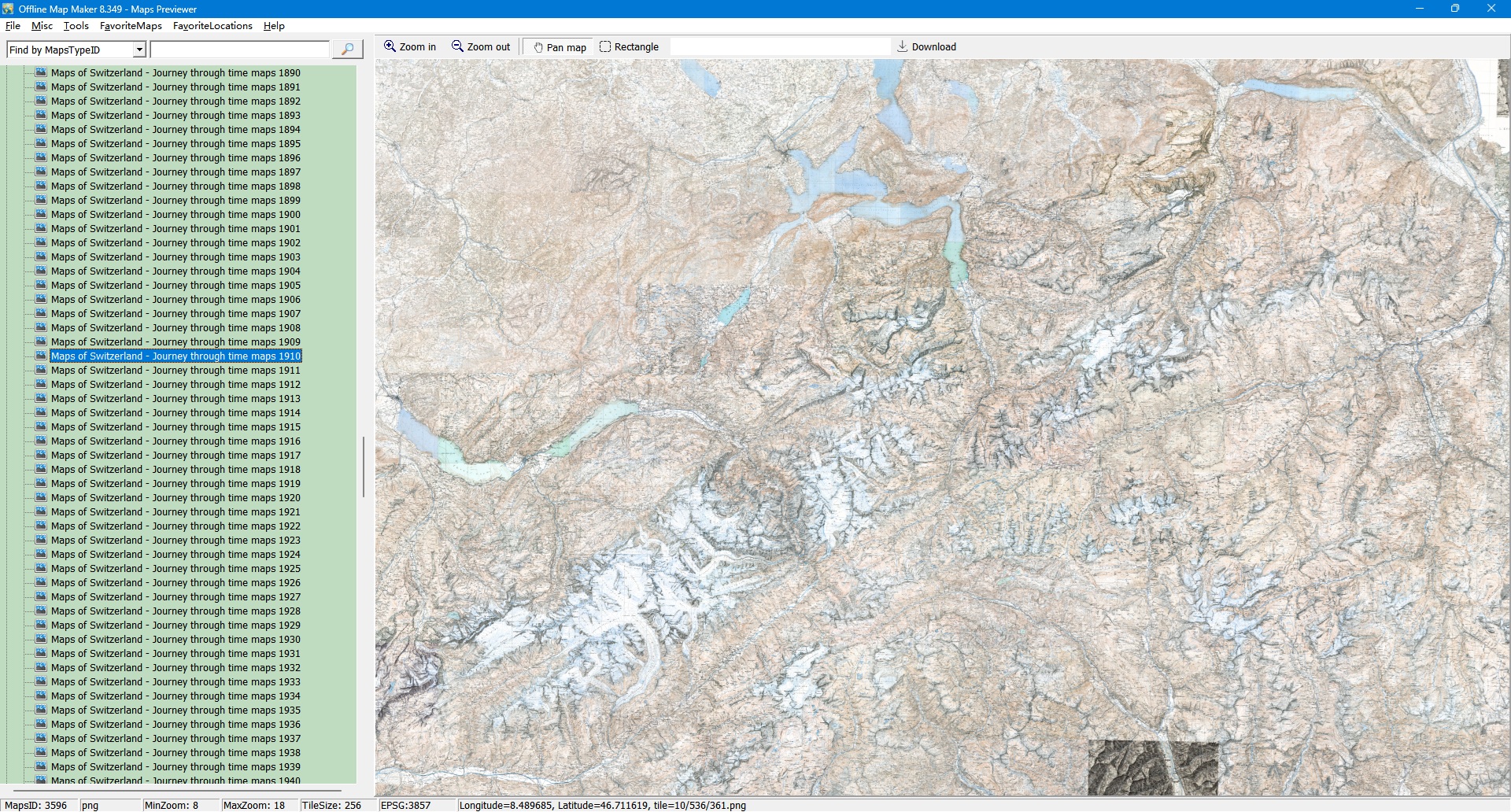Image resolution: width=1511 pixels, height=812 pixels.
Task: Click the Offline Map Maker title bar icon
Action: 9,9
